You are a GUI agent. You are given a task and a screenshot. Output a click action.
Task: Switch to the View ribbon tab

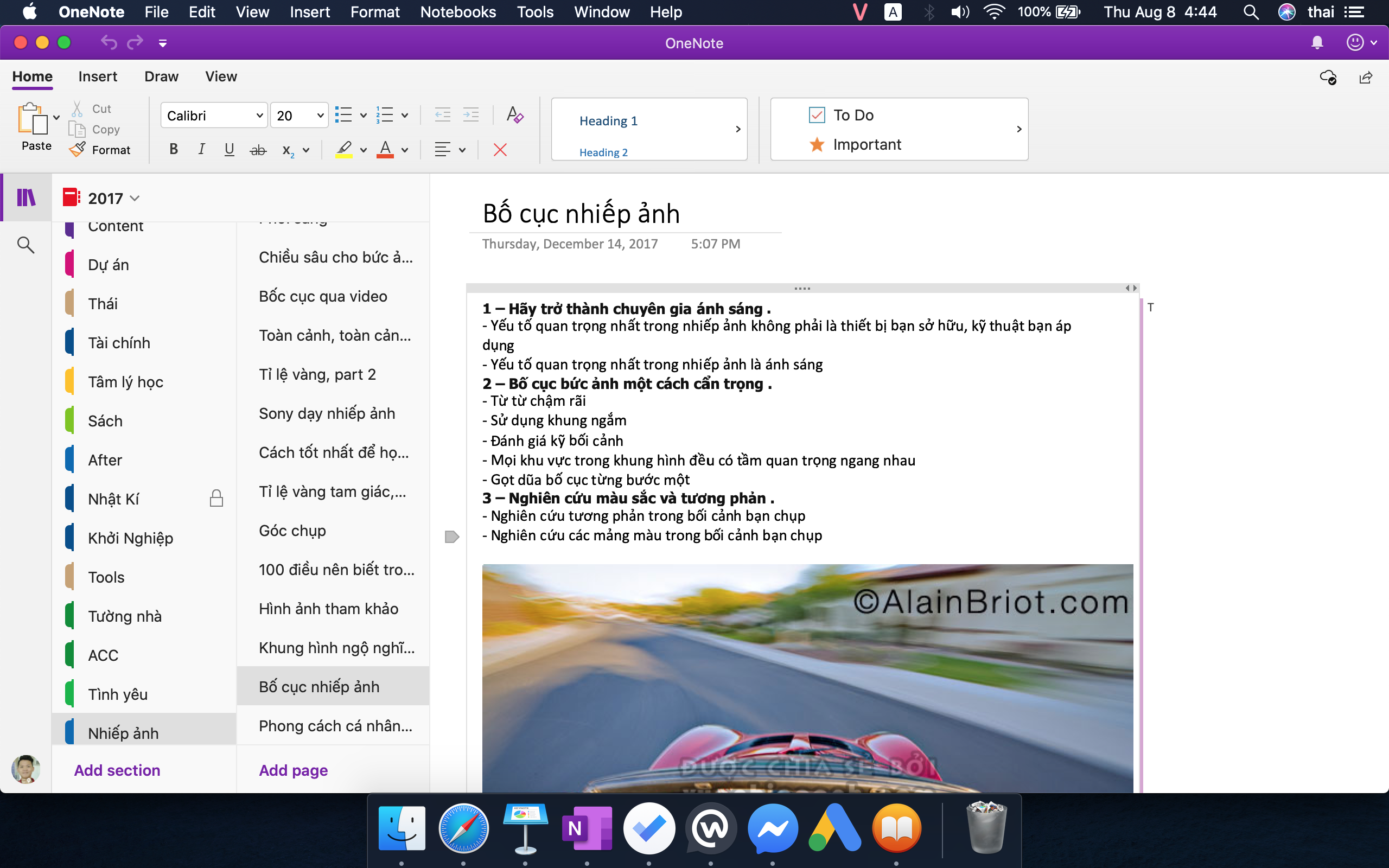(221, 76)
